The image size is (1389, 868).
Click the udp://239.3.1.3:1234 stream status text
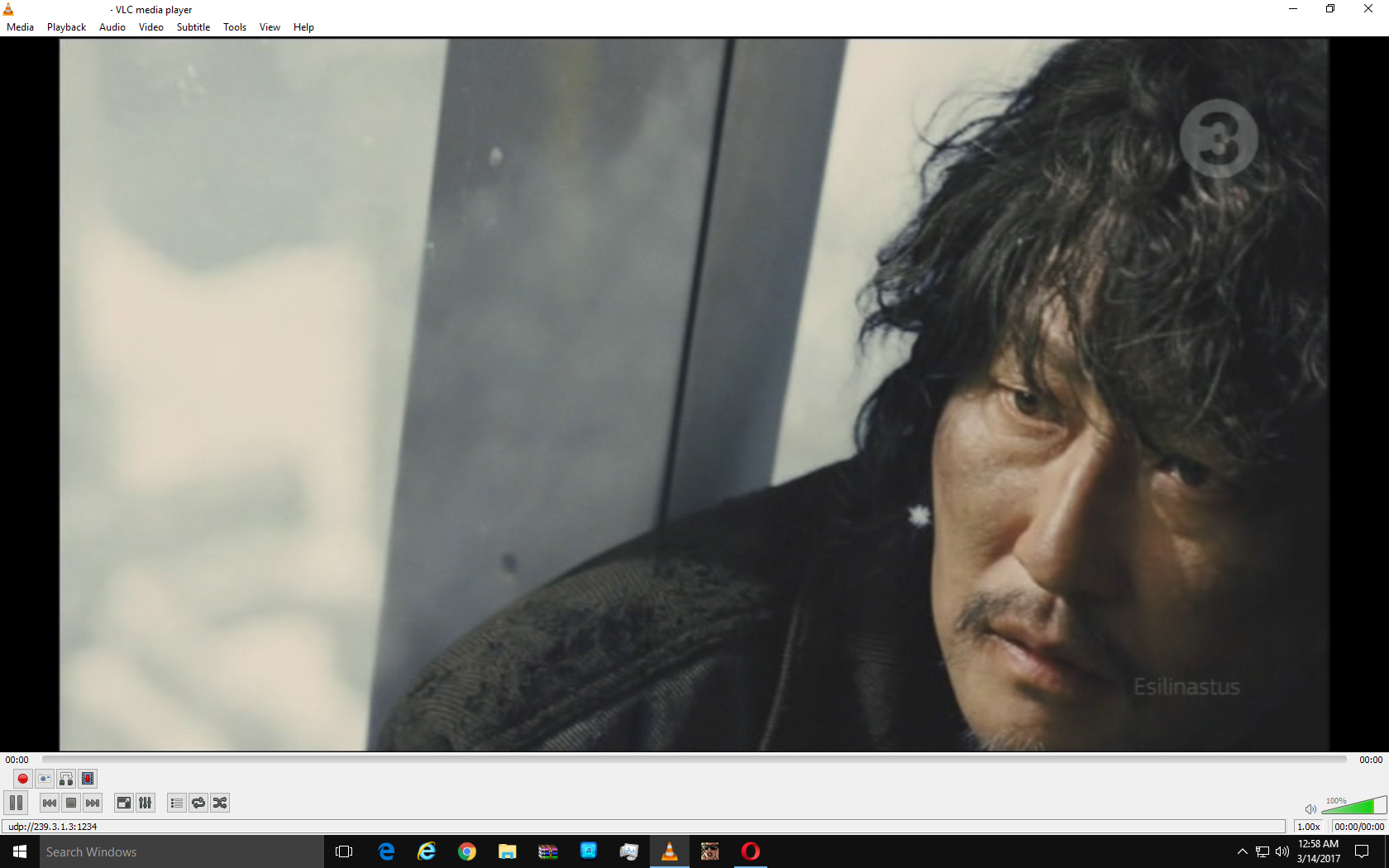[53, 827]
